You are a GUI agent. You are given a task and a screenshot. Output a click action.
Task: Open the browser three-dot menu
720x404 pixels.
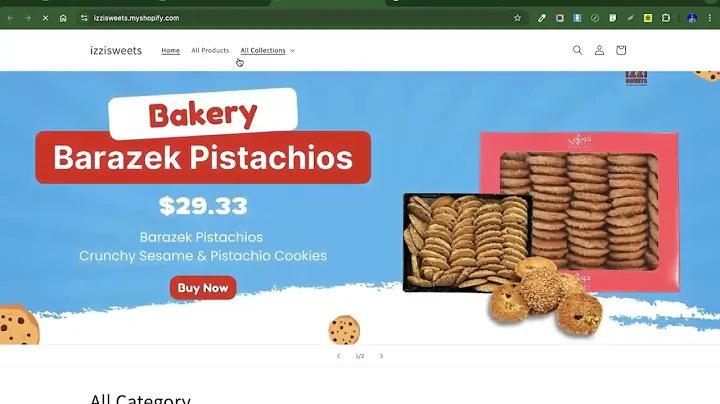coord(710,18)
